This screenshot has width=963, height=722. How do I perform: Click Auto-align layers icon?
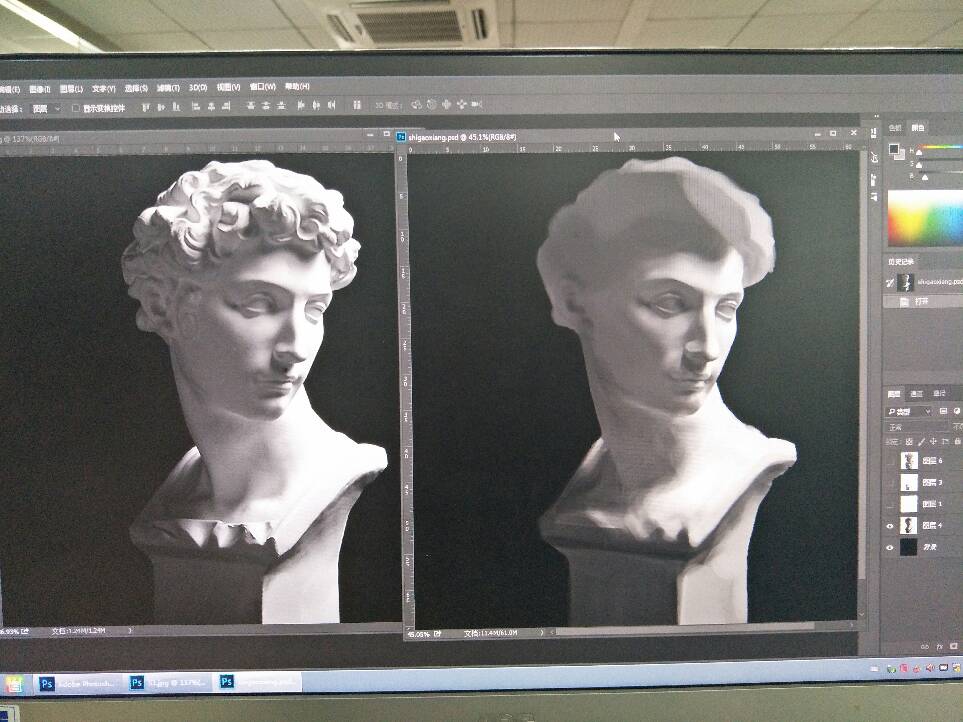click(357, 105)
